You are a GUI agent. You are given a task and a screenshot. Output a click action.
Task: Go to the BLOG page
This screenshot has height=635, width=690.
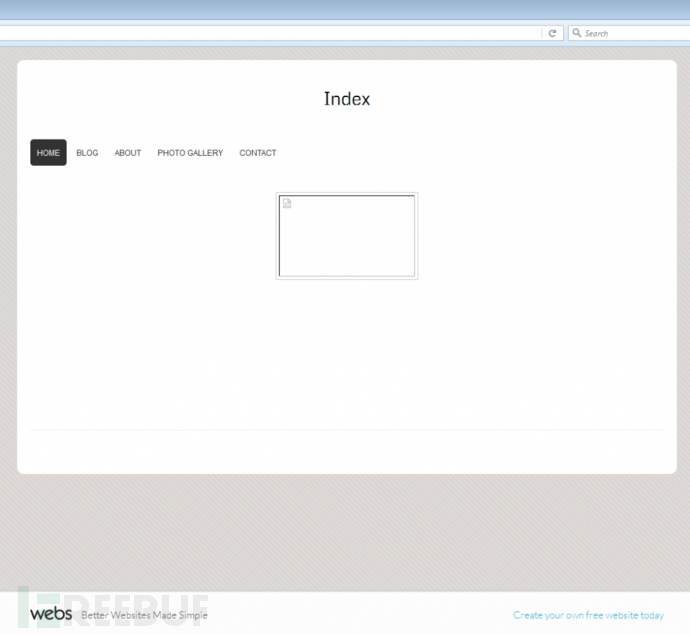[87, 153]
